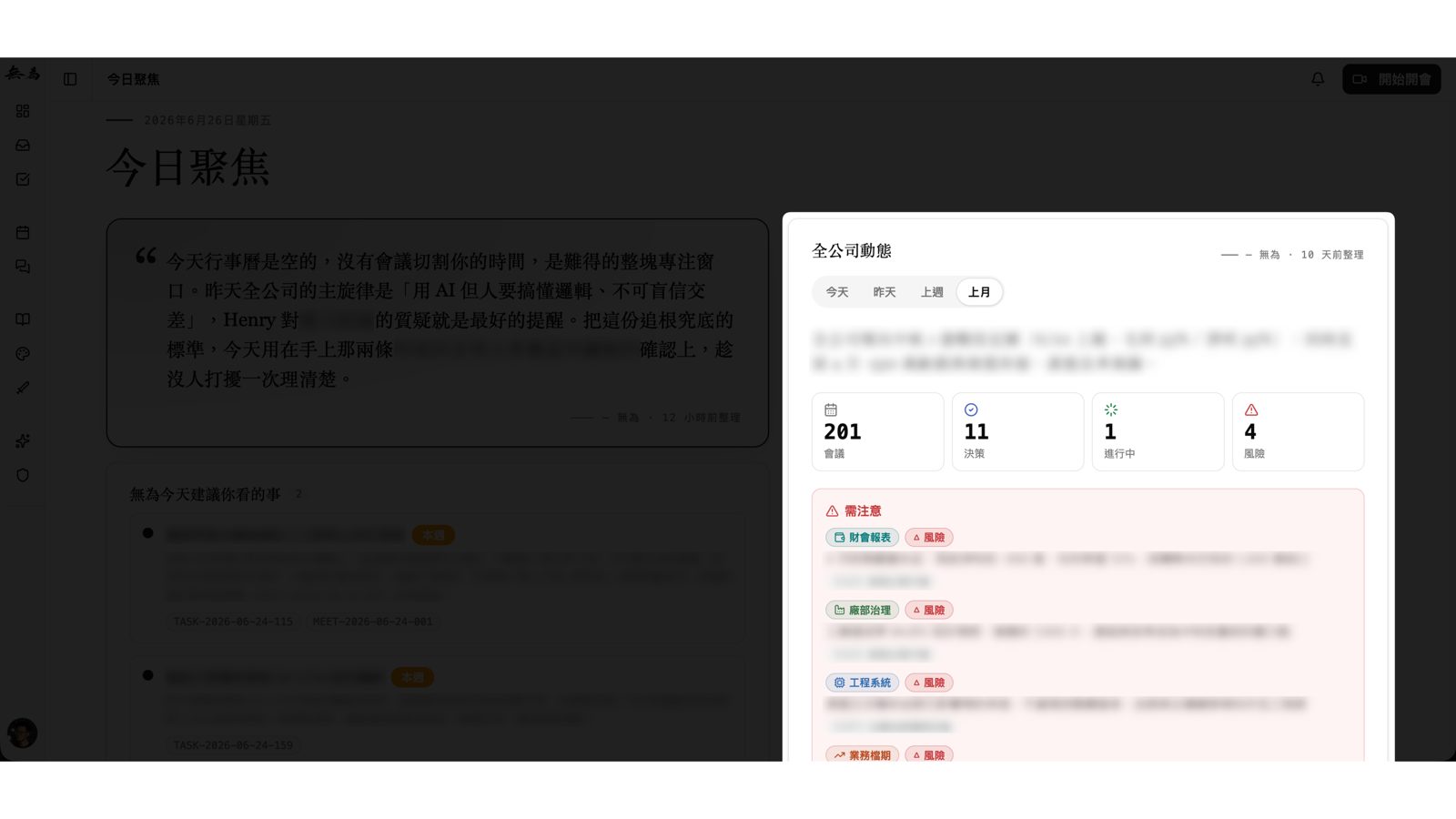
Task: Click the 業務檔期 tag
Action: pyautogui.click(x=862, y=754)
